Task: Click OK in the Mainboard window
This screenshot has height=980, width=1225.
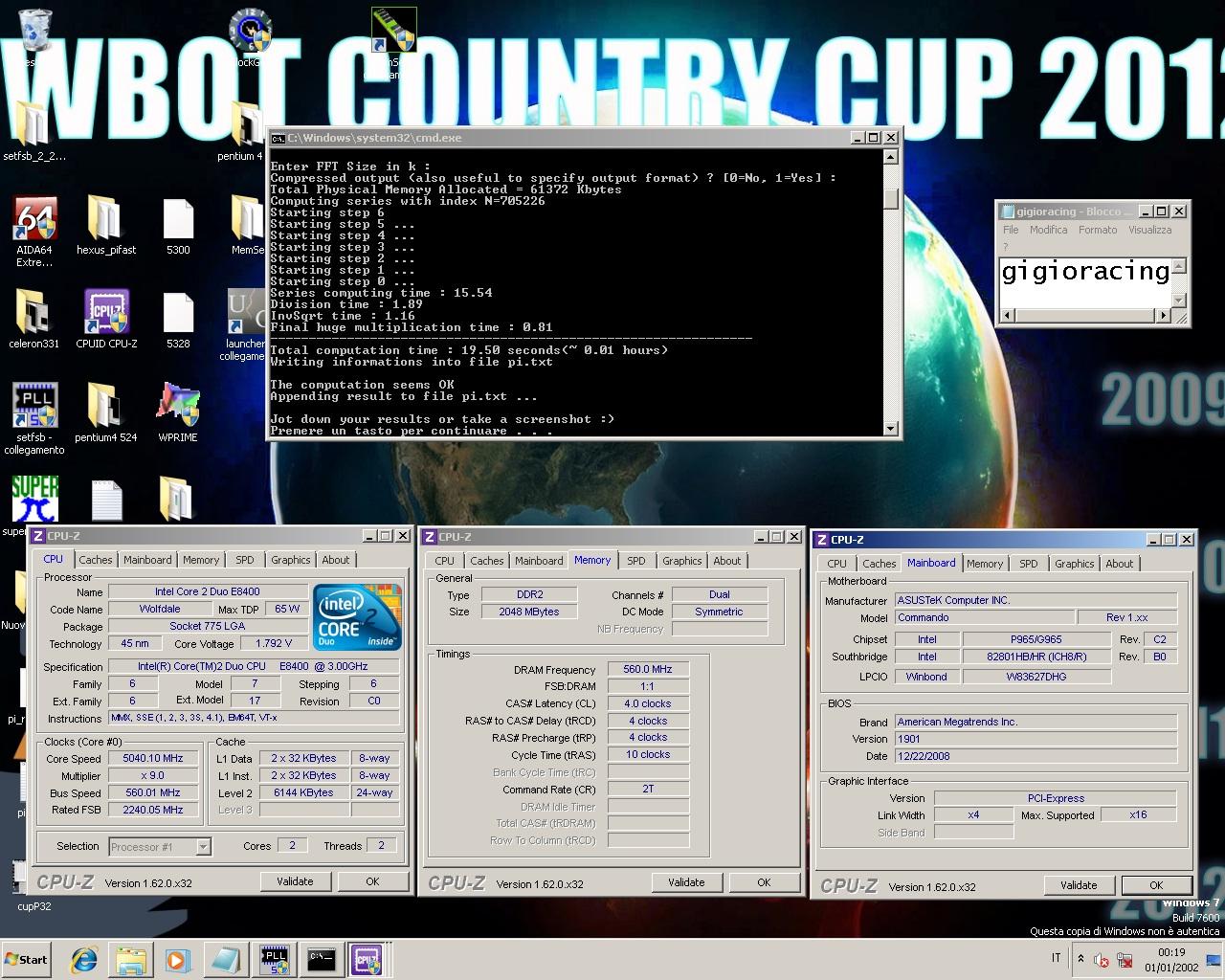Action: click(1156, 885)
